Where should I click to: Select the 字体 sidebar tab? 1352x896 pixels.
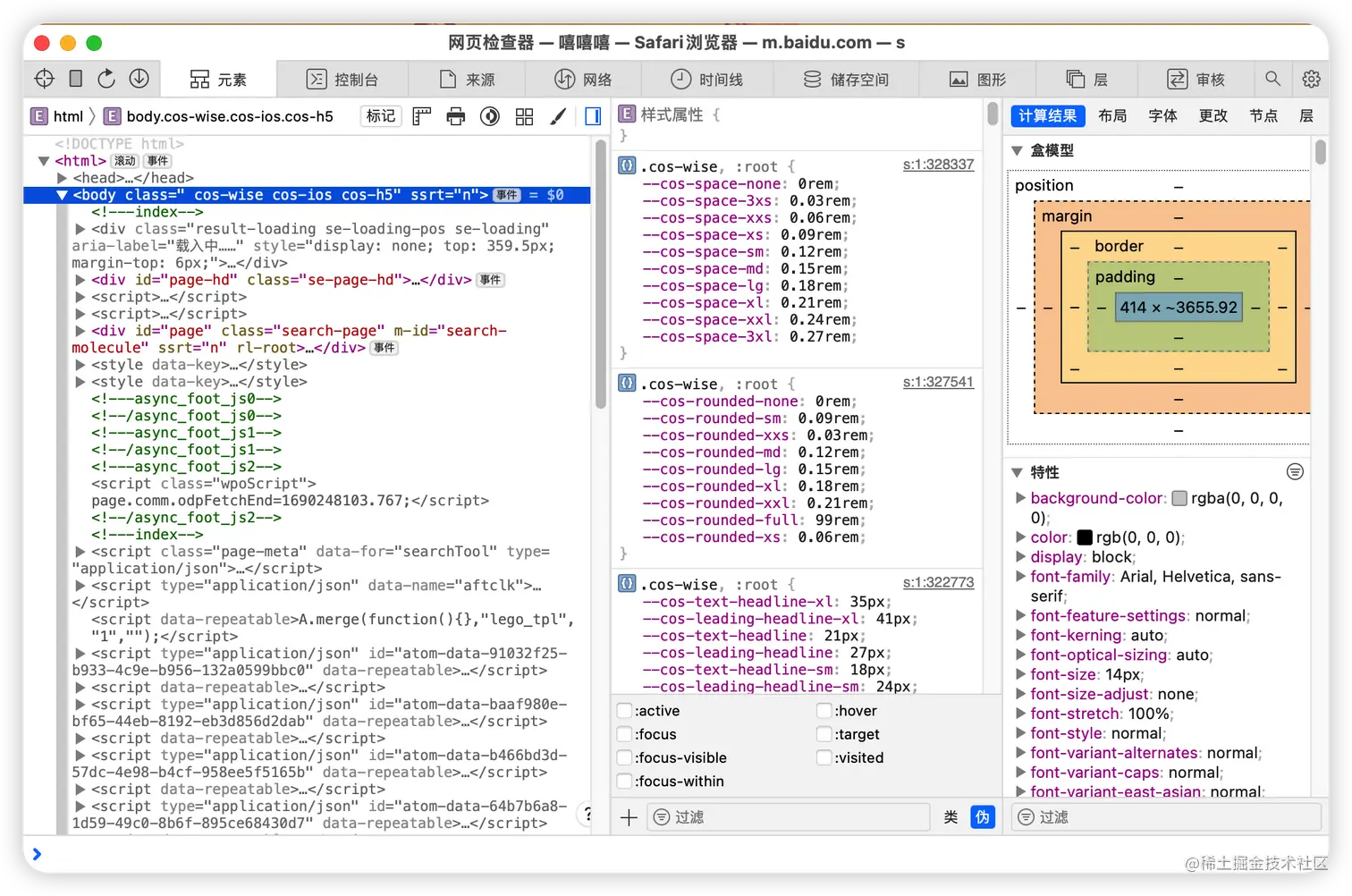tap(1162, 116)
